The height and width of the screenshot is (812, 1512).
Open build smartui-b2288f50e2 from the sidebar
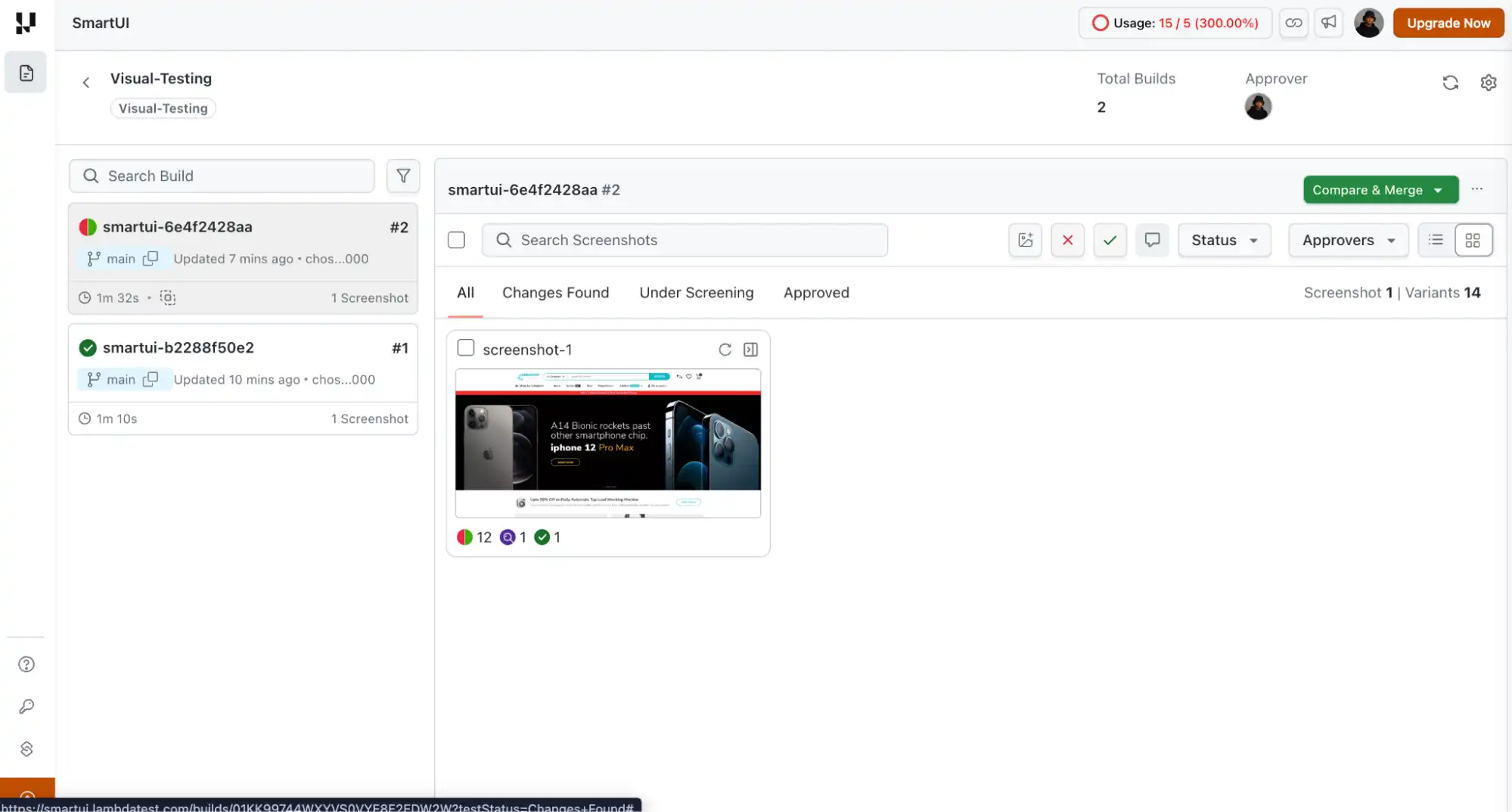tap(179, 347)
